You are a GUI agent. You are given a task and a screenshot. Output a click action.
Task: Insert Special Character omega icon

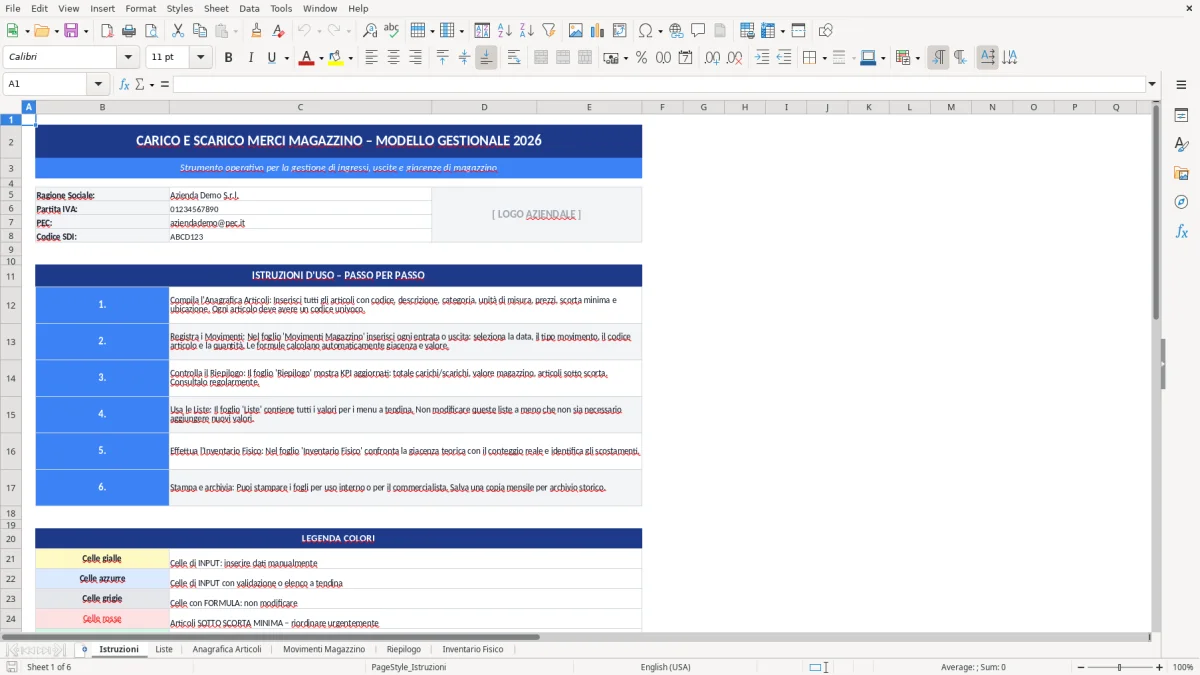point(645,31)
